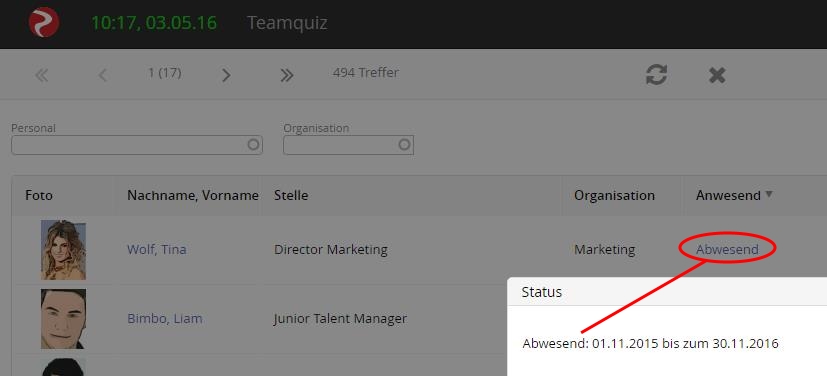The width and height of the screenshot is (827, 376).
Task: Open Teamquiz in the top bar
Action: point(287,23)
